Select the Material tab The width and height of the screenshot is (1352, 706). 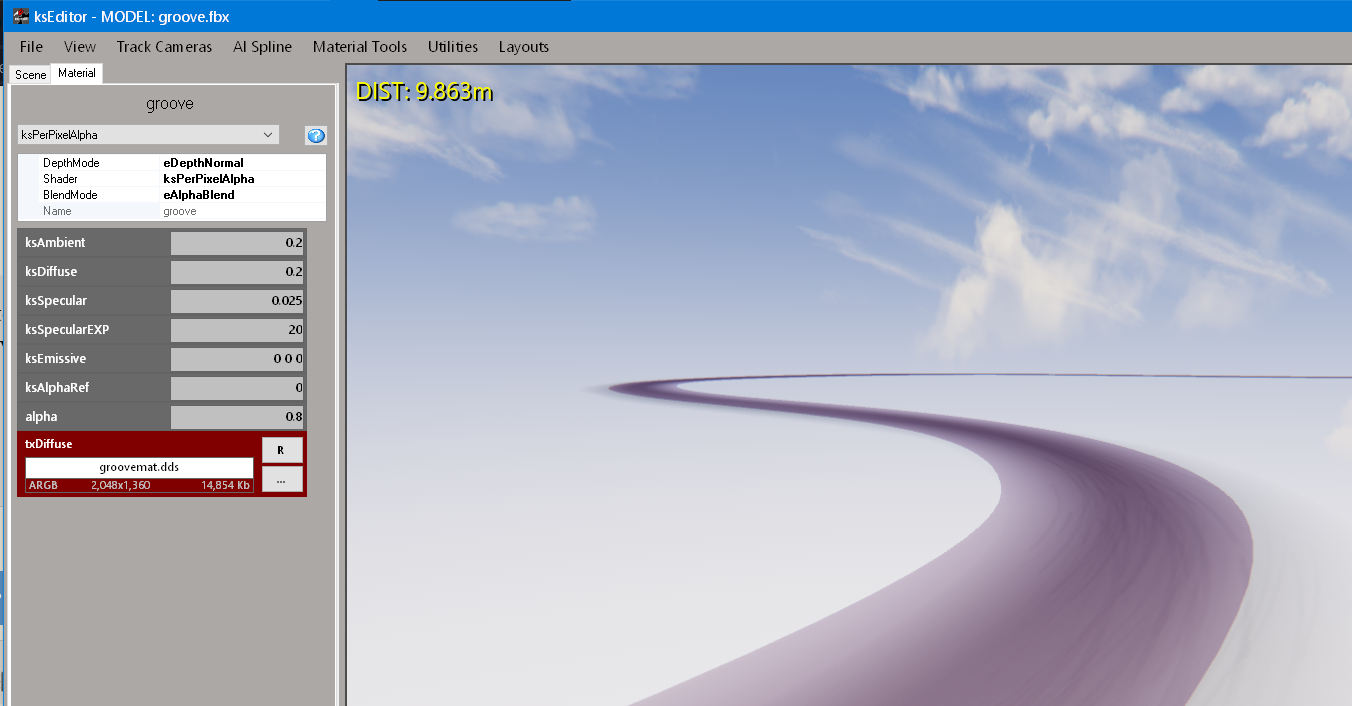(77, 74)
